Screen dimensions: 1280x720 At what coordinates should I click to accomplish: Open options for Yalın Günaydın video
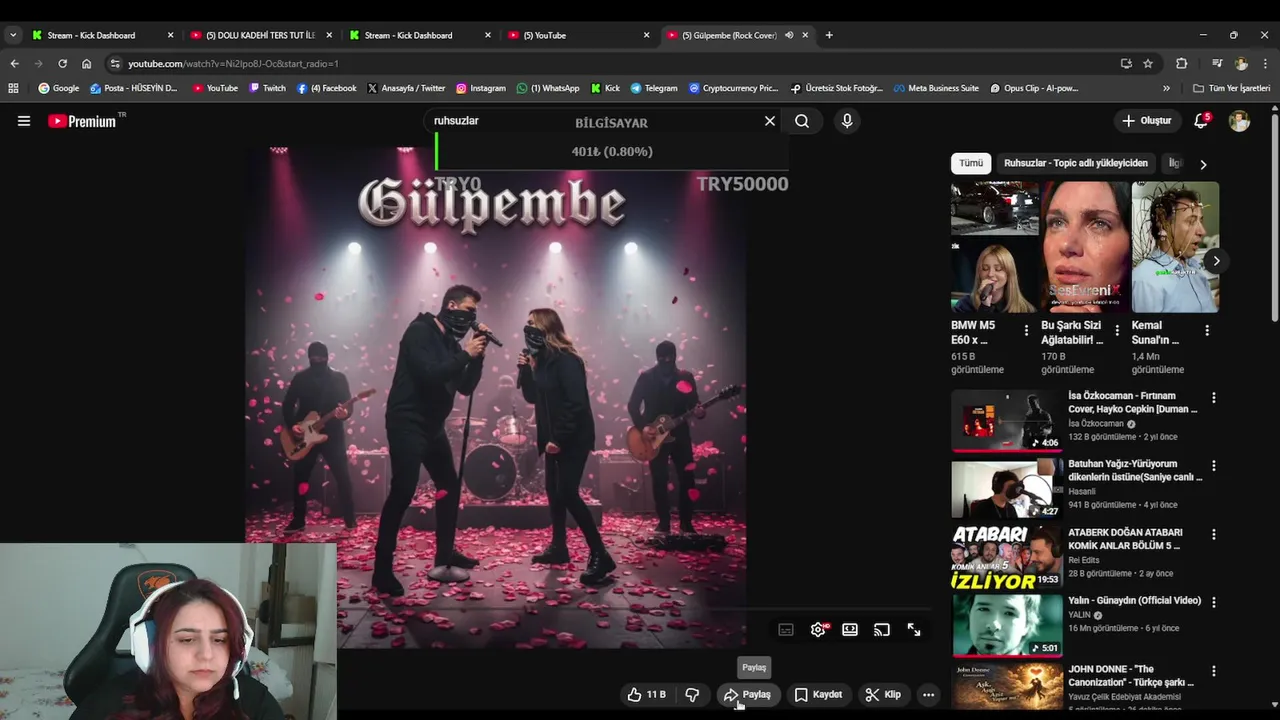(x=1214, y=603)
